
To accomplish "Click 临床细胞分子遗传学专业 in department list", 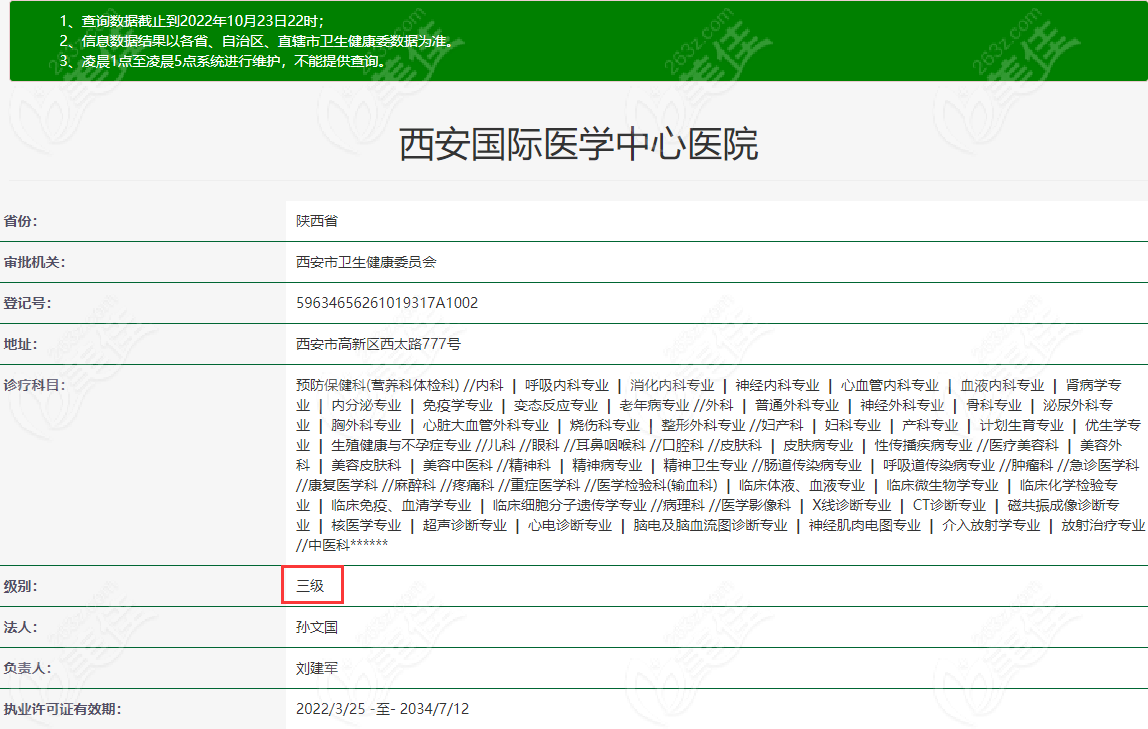I will pos(570,505).
